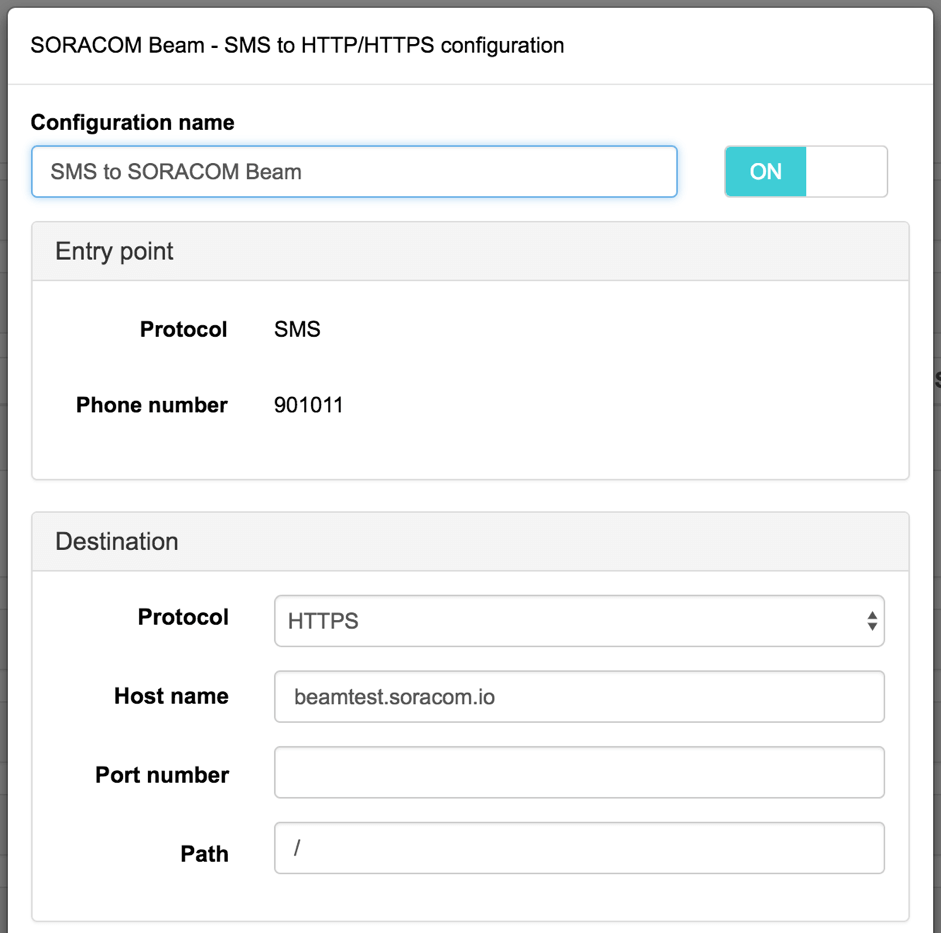
Task: Select the phone number 901011 value
Action: [308, 405]
